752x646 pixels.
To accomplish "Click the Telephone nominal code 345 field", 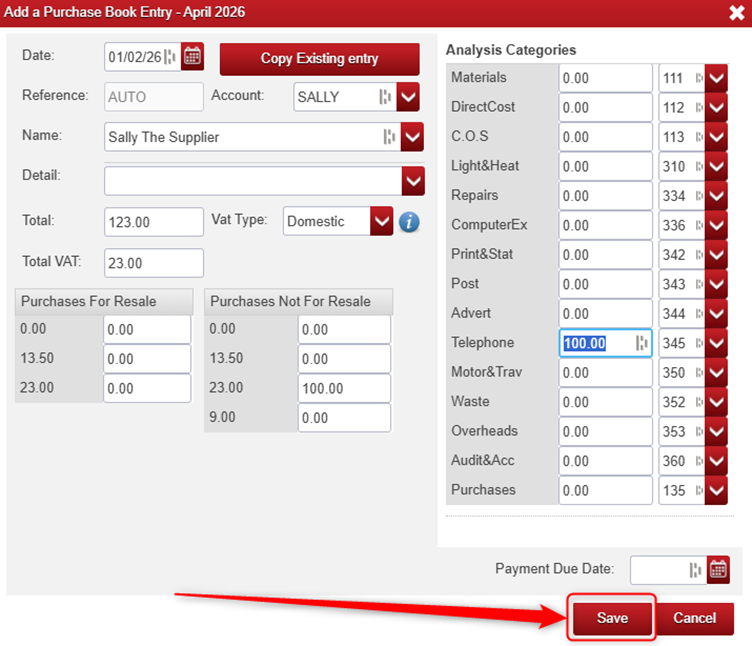I will 682,343.
